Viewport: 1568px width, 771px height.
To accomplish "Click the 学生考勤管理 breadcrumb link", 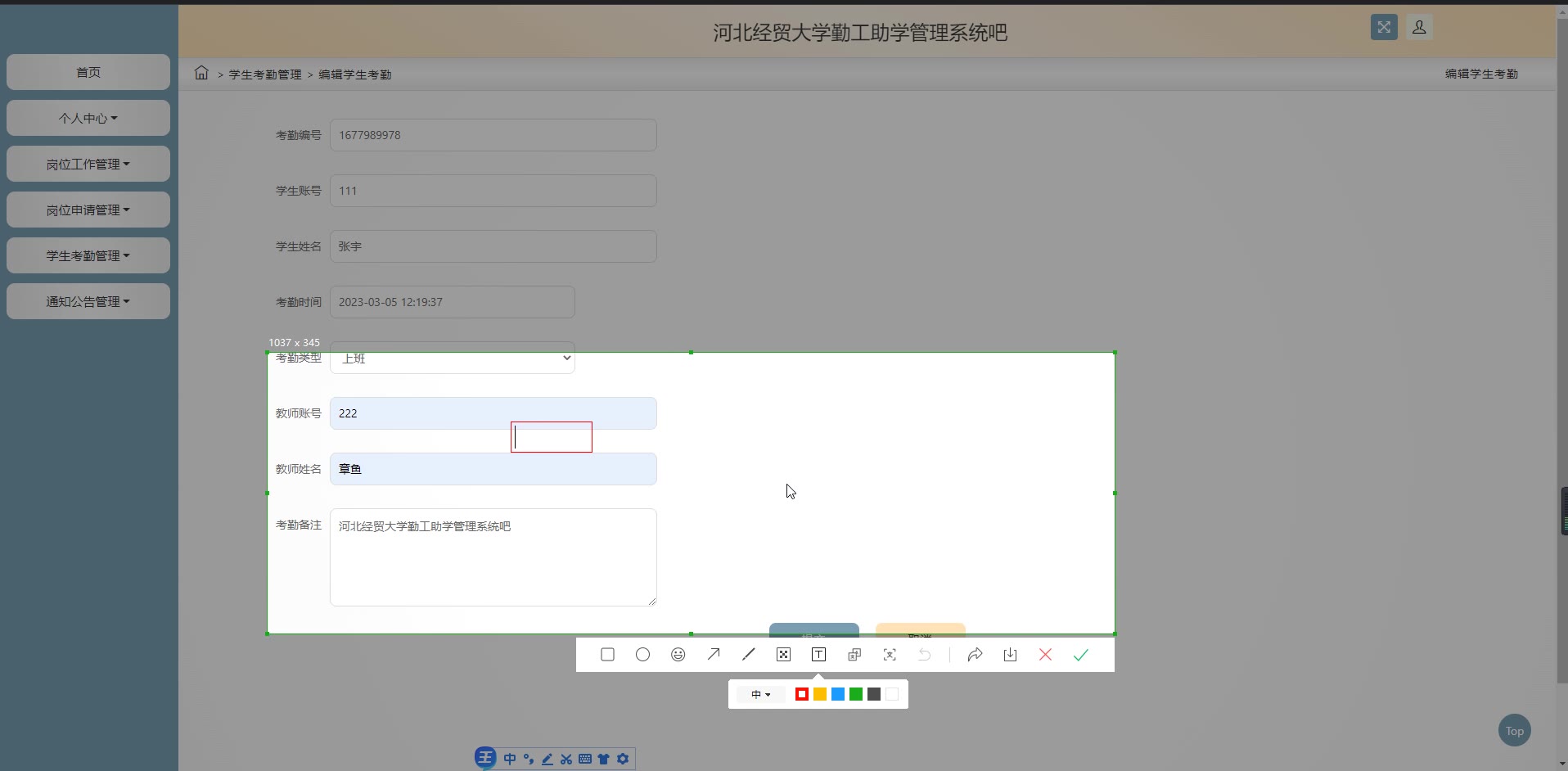I will 265,74.
